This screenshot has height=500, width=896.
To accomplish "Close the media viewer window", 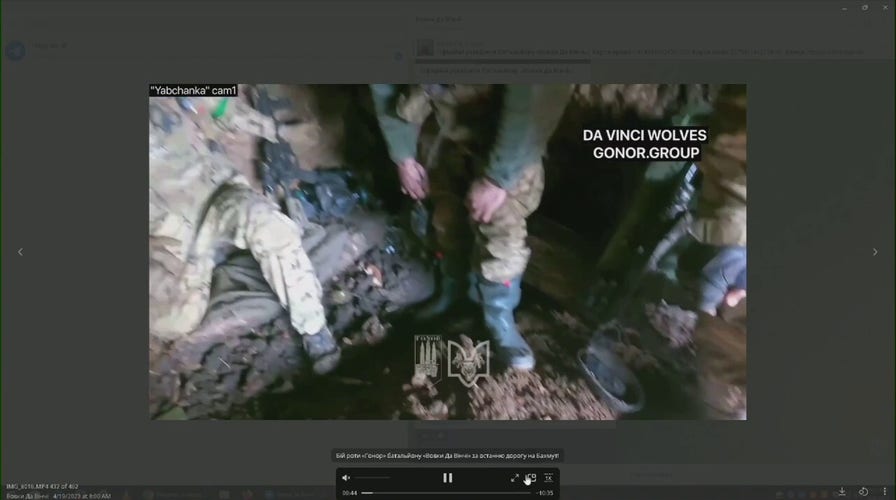I will point(885,8).
